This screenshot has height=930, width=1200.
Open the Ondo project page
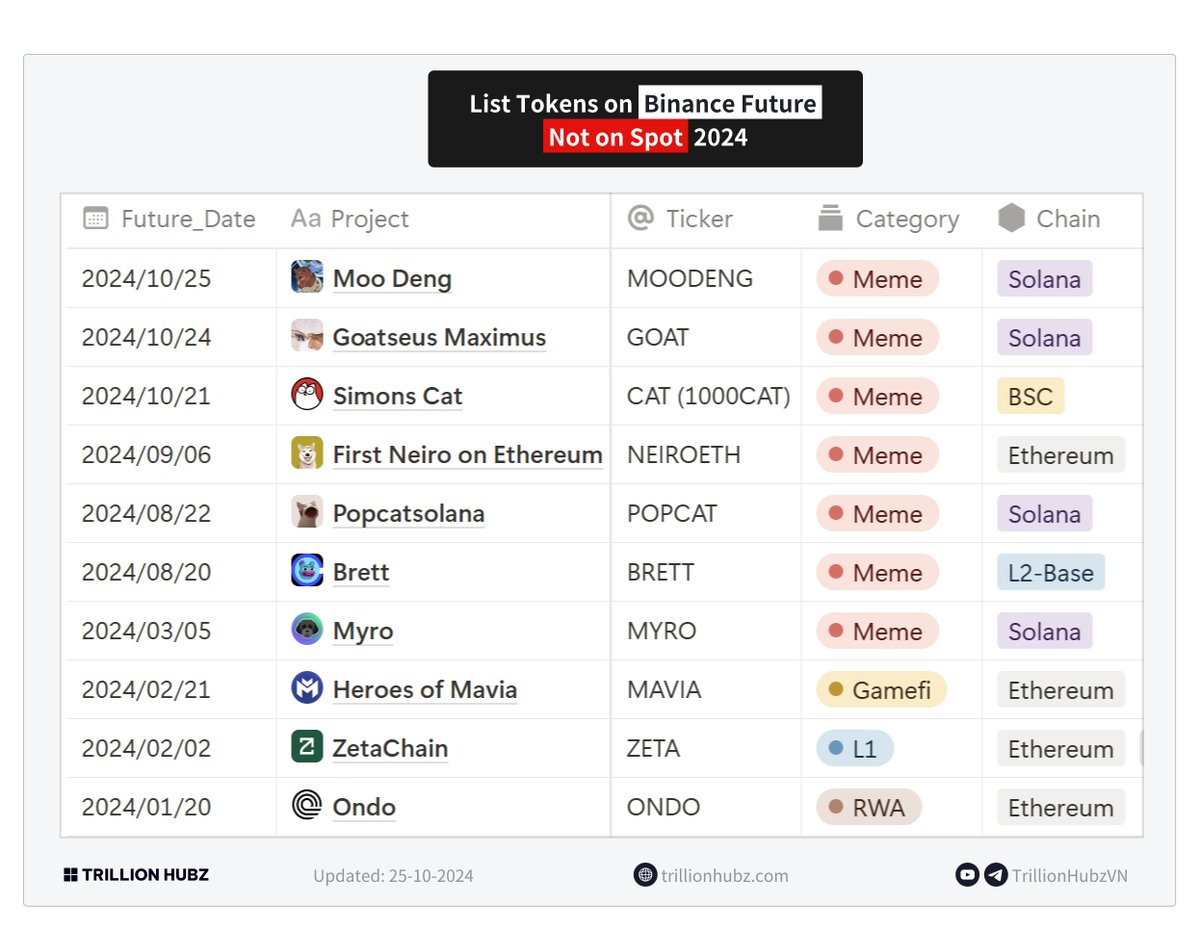[x=364, y=807]
